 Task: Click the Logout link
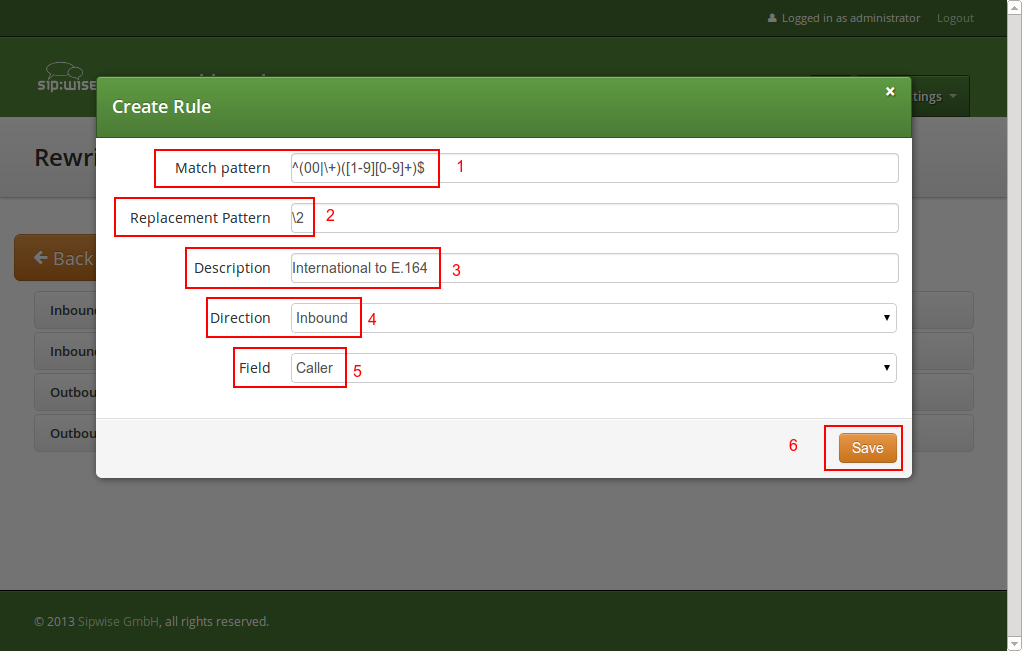coord(954,18)
